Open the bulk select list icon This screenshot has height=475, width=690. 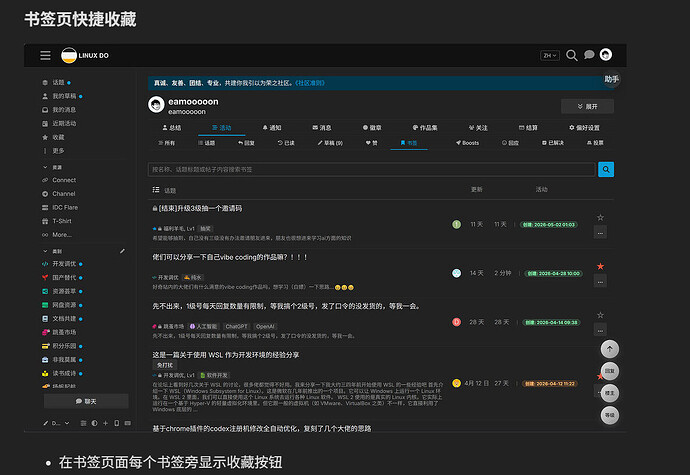(x=156, y=190)
